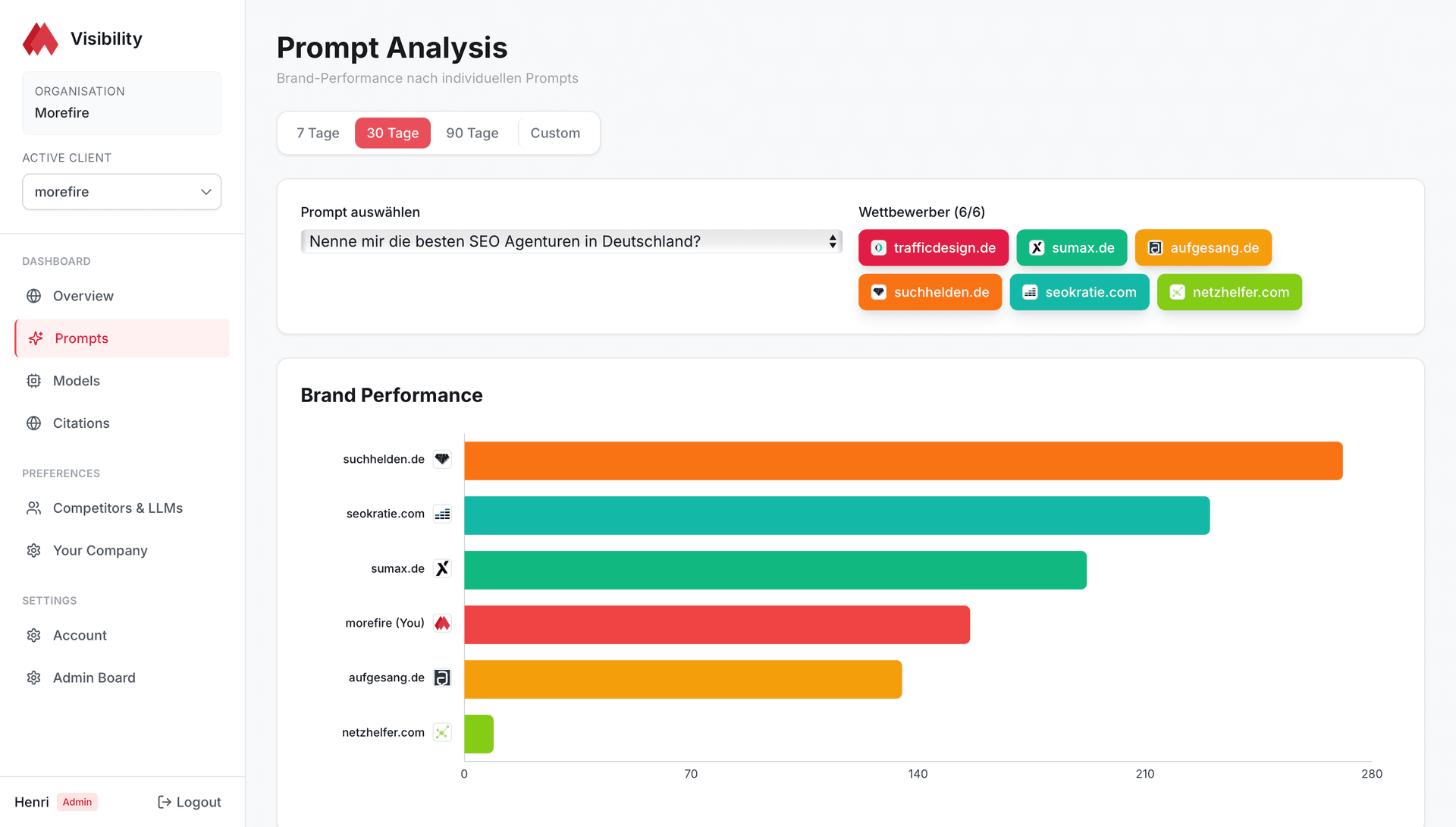Open the Admin Board page

pos(93,678)
